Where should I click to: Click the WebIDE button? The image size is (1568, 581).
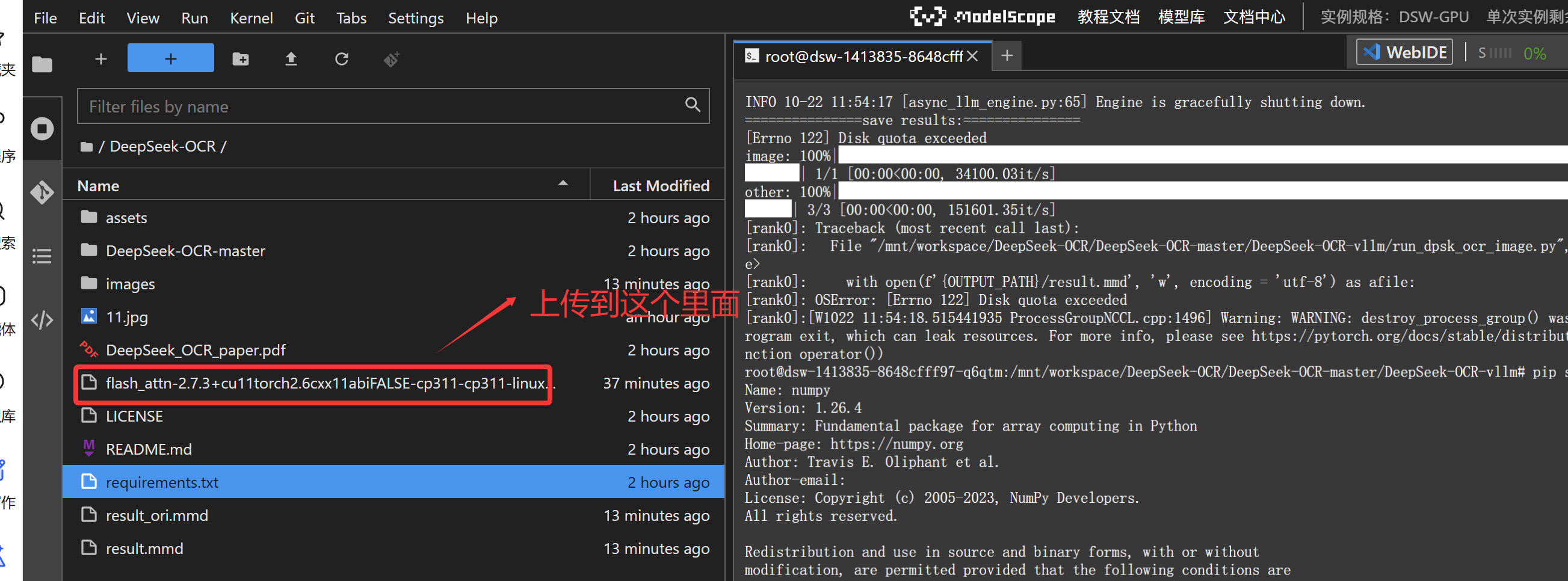click(1404, 52)
